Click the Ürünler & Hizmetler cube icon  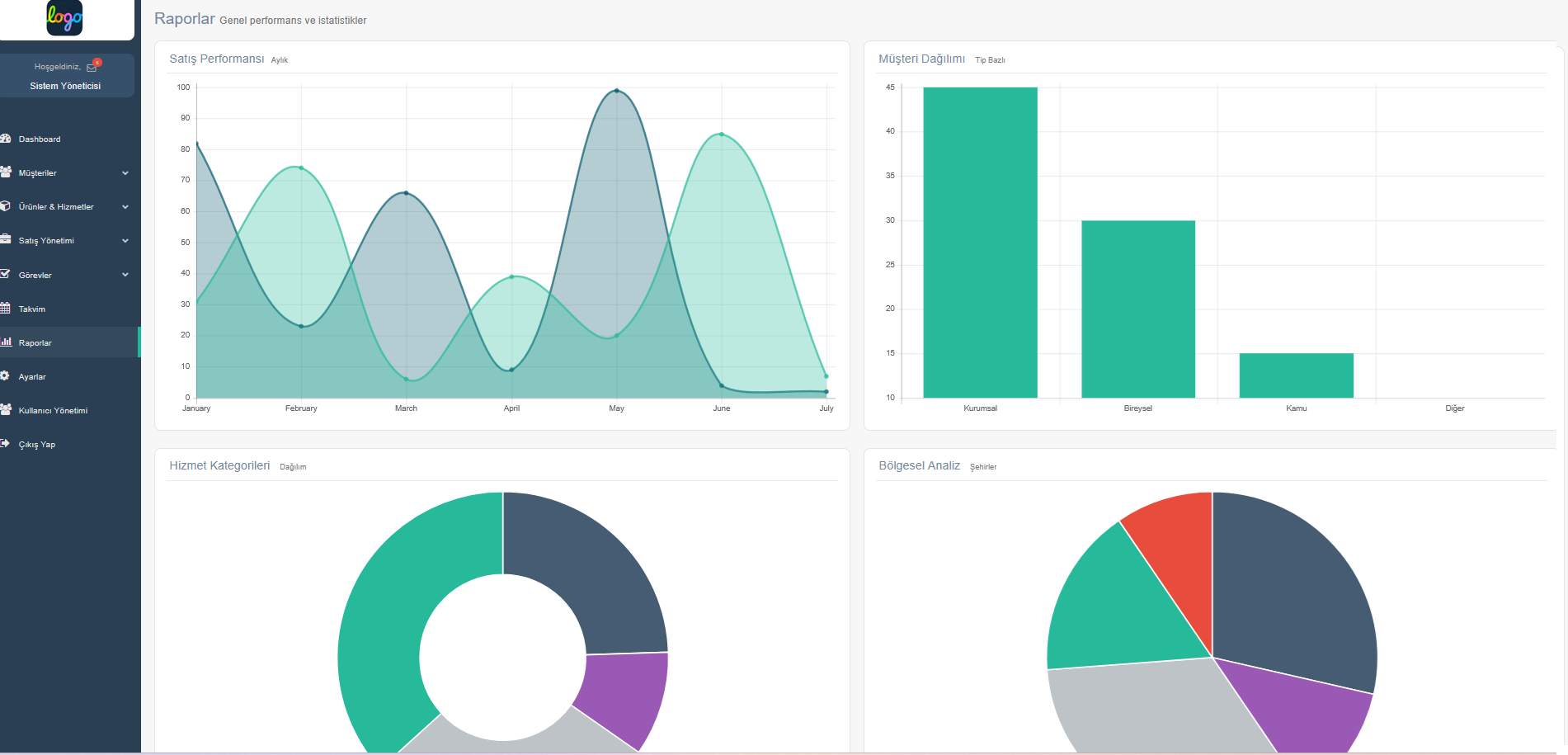click(6, 206)
